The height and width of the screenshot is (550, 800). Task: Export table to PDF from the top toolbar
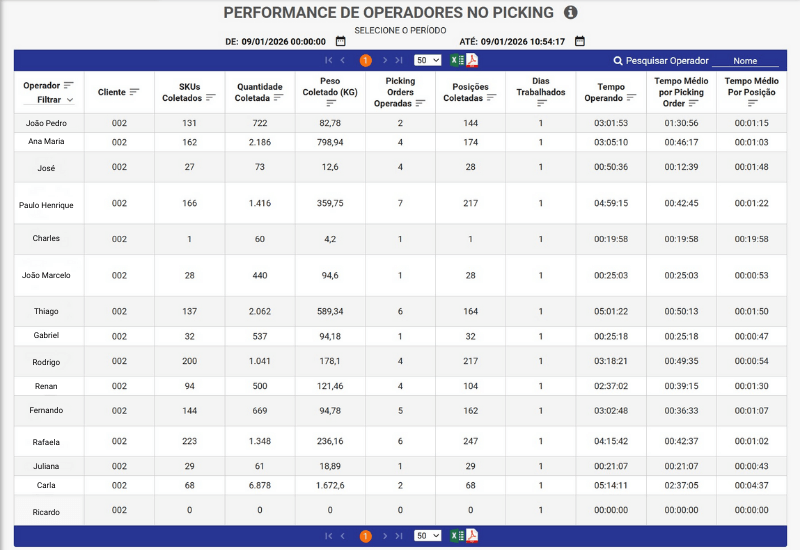(472, 60)
